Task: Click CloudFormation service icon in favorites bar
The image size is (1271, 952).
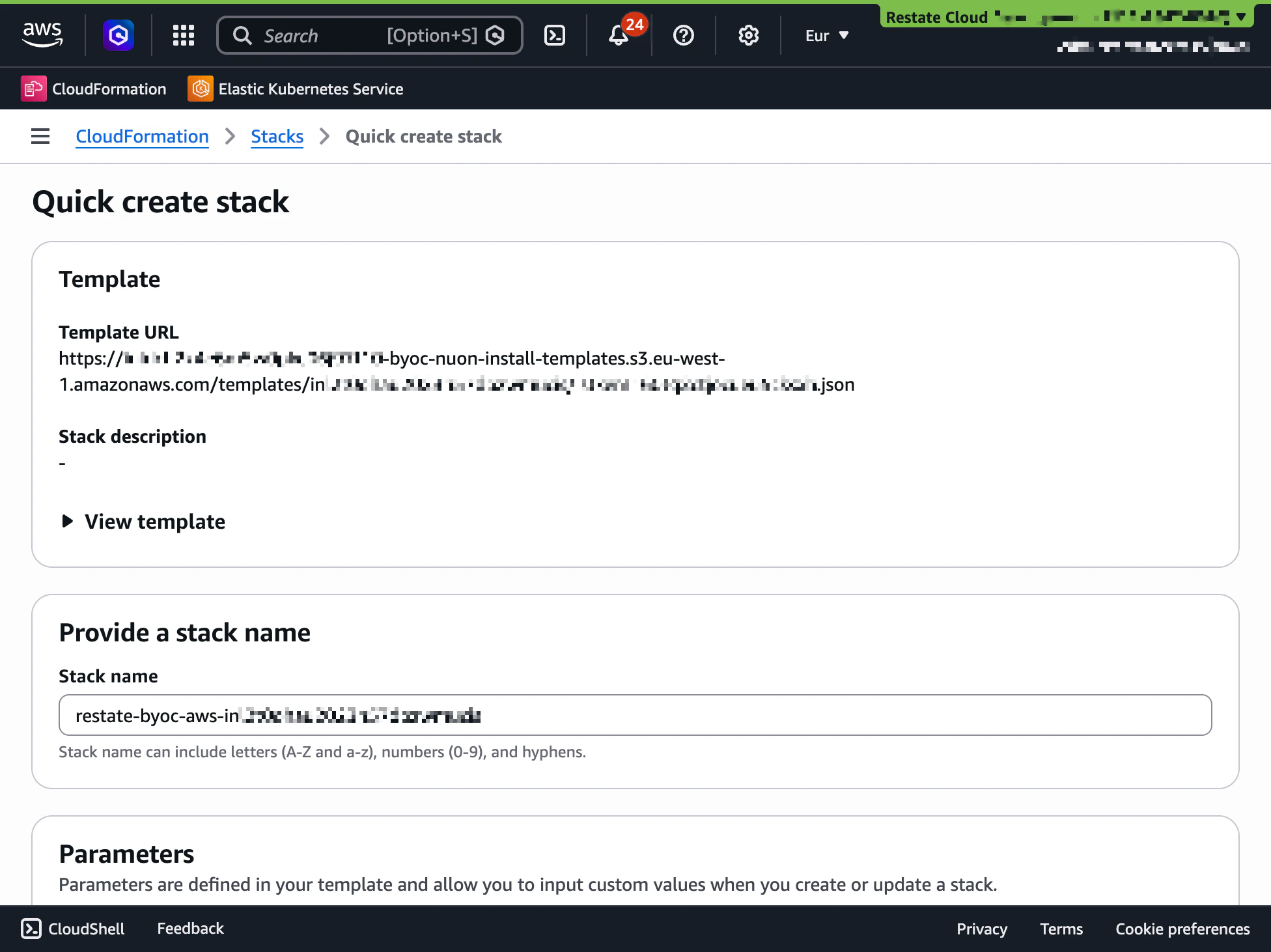Action: tap(33, 89)
